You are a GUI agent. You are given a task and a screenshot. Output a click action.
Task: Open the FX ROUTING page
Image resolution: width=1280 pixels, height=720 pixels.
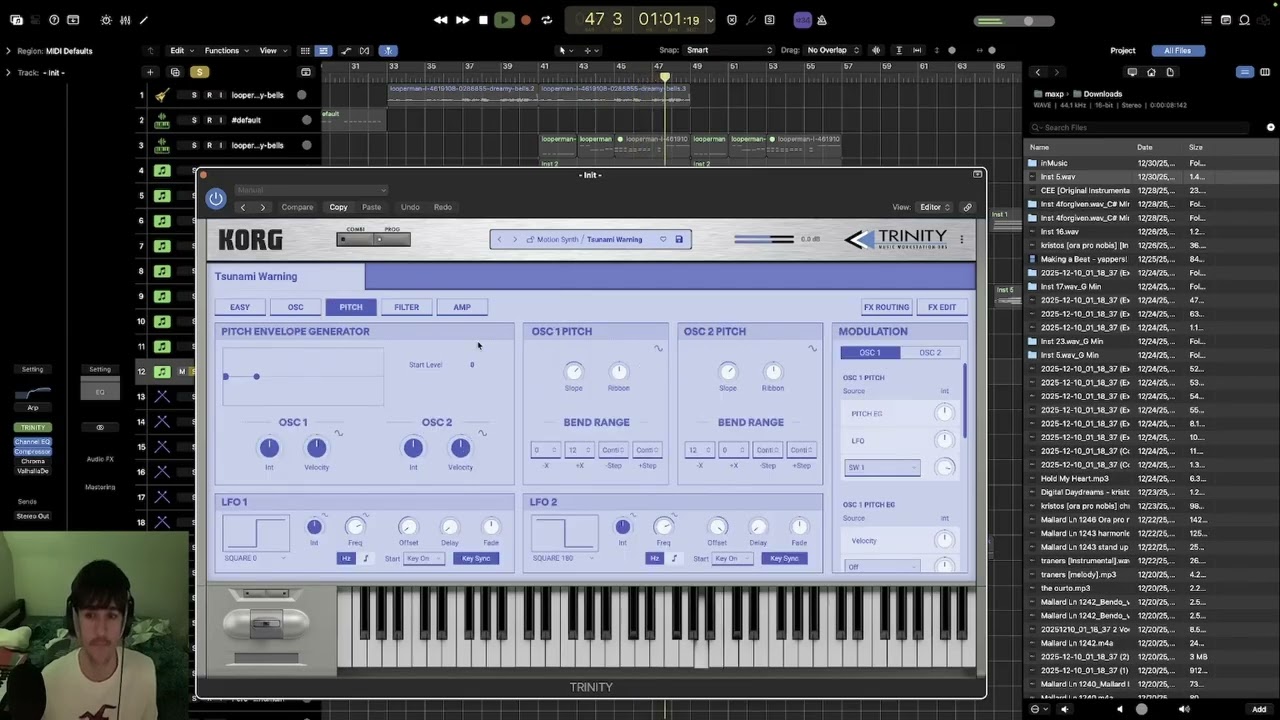(x=886, y=307)
